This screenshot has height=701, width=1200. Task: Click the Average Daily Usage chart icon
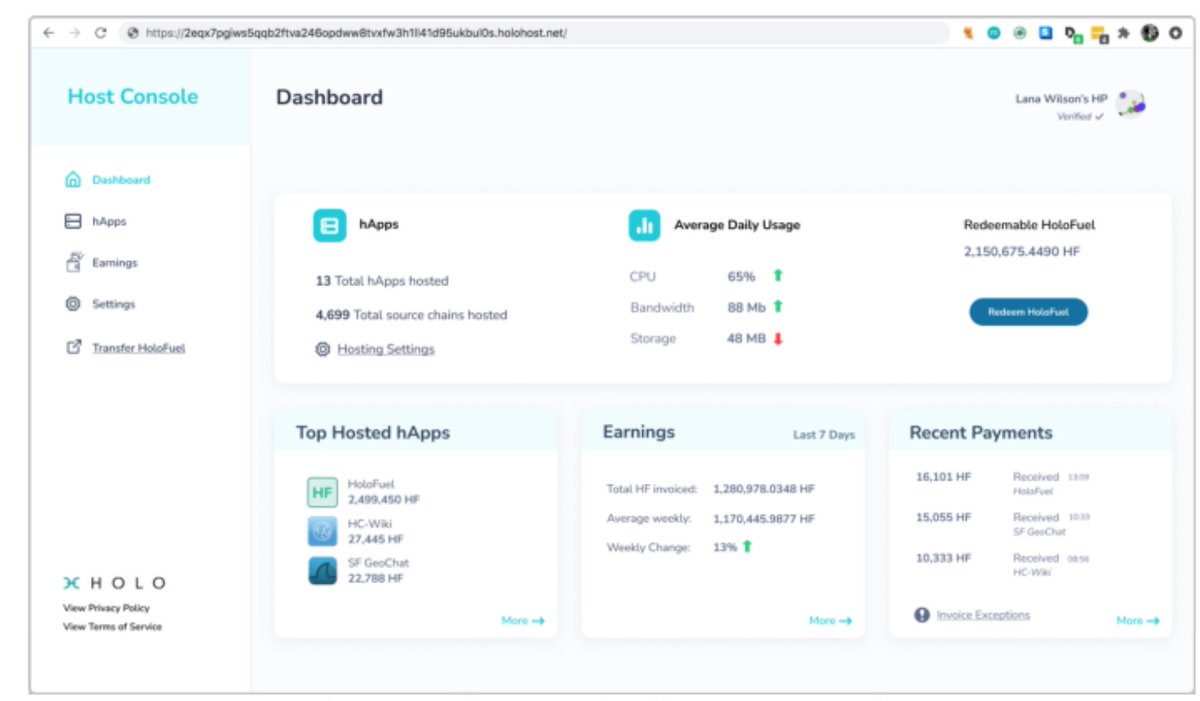(x=644, y=225)
